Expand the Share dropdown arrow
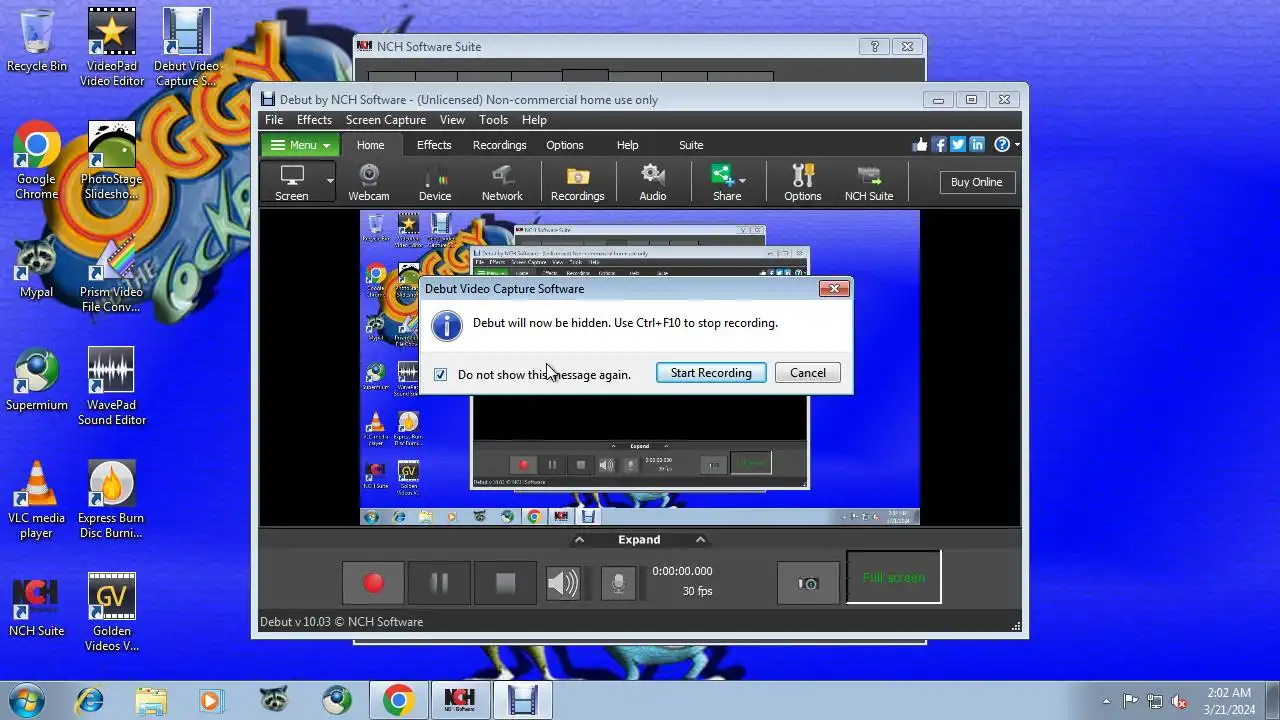The height and width of the screenshot is (720, 1280). coord(742,181)
